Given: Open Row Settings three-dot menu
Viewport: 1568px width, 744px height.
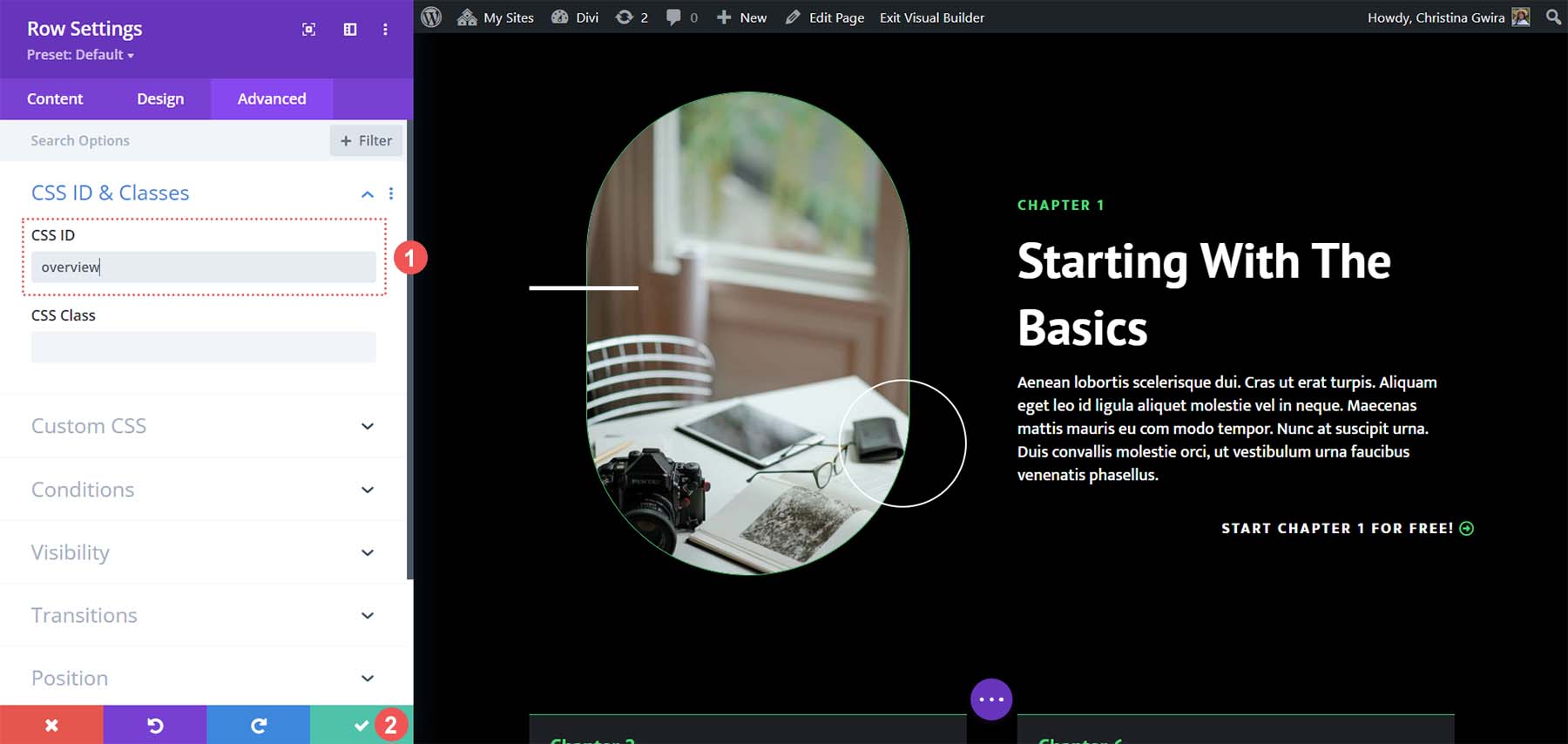Looking at the screenshot, I should (385, 30).
